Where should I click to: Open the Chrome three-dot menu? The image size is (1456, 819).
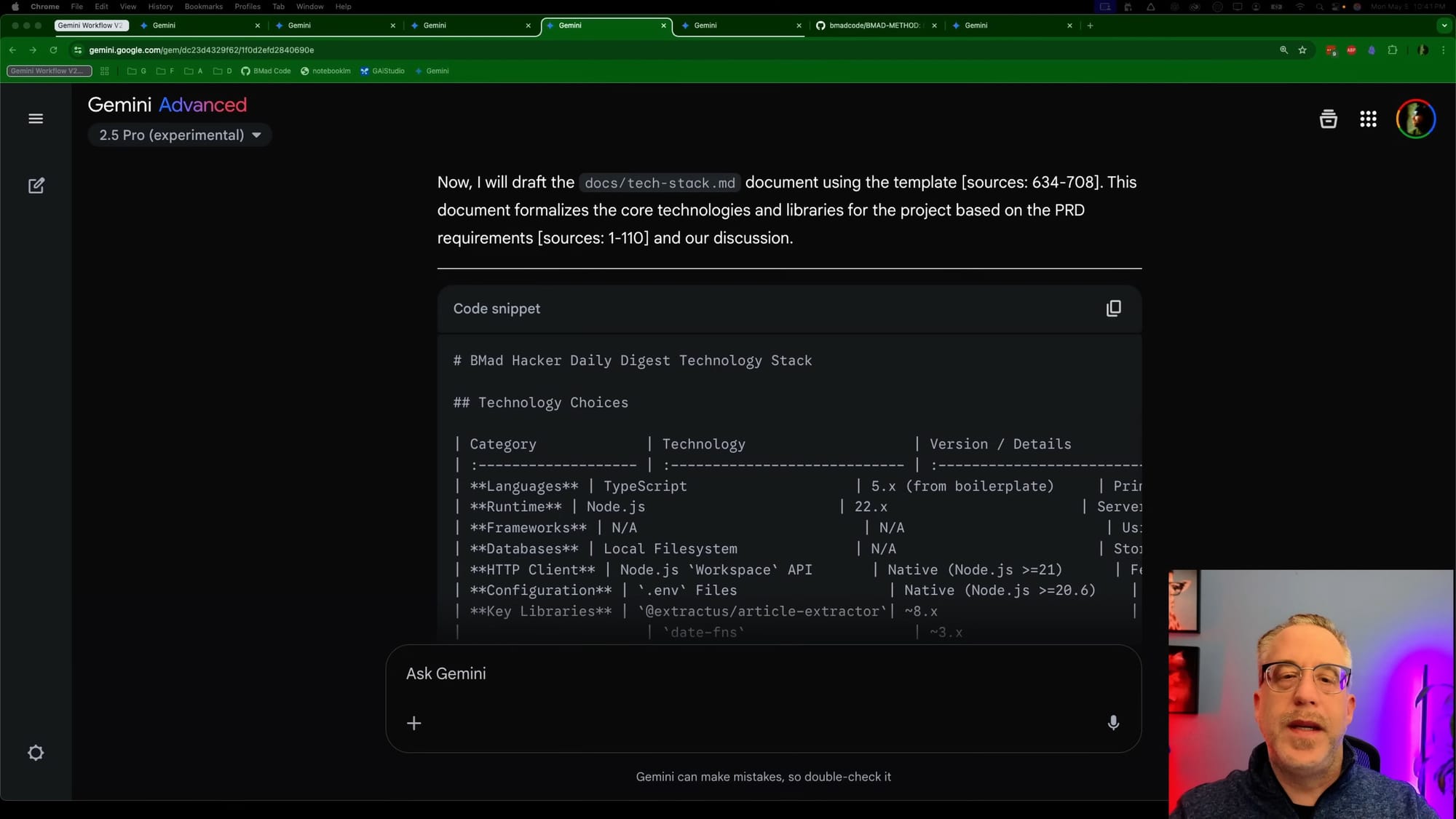1444,50
